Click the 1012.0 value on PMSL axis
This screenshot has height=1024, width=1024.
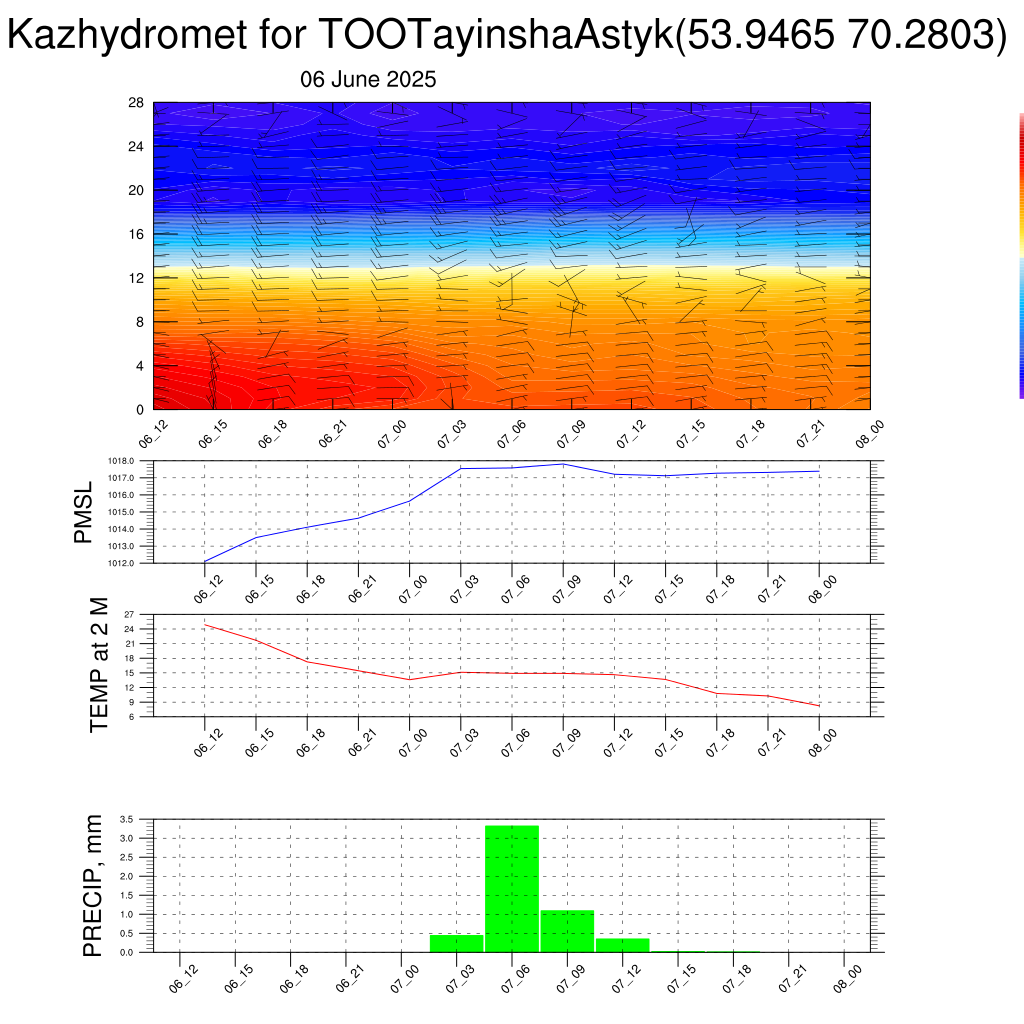(x=121, y=563)
